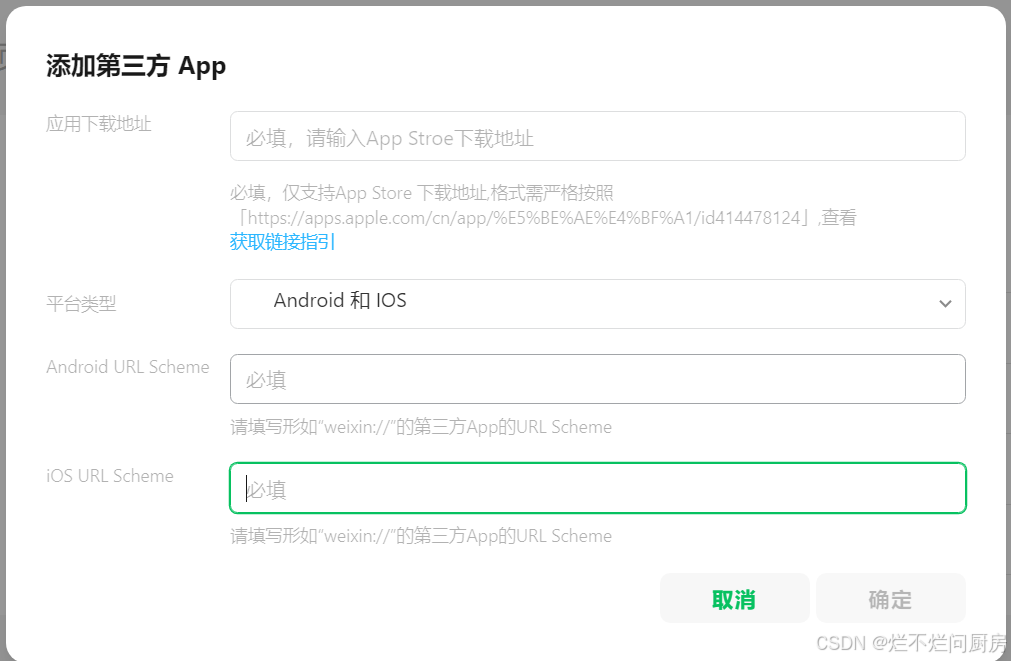
Task: Click the App Store download address input
Action: (x=597, y=135)
